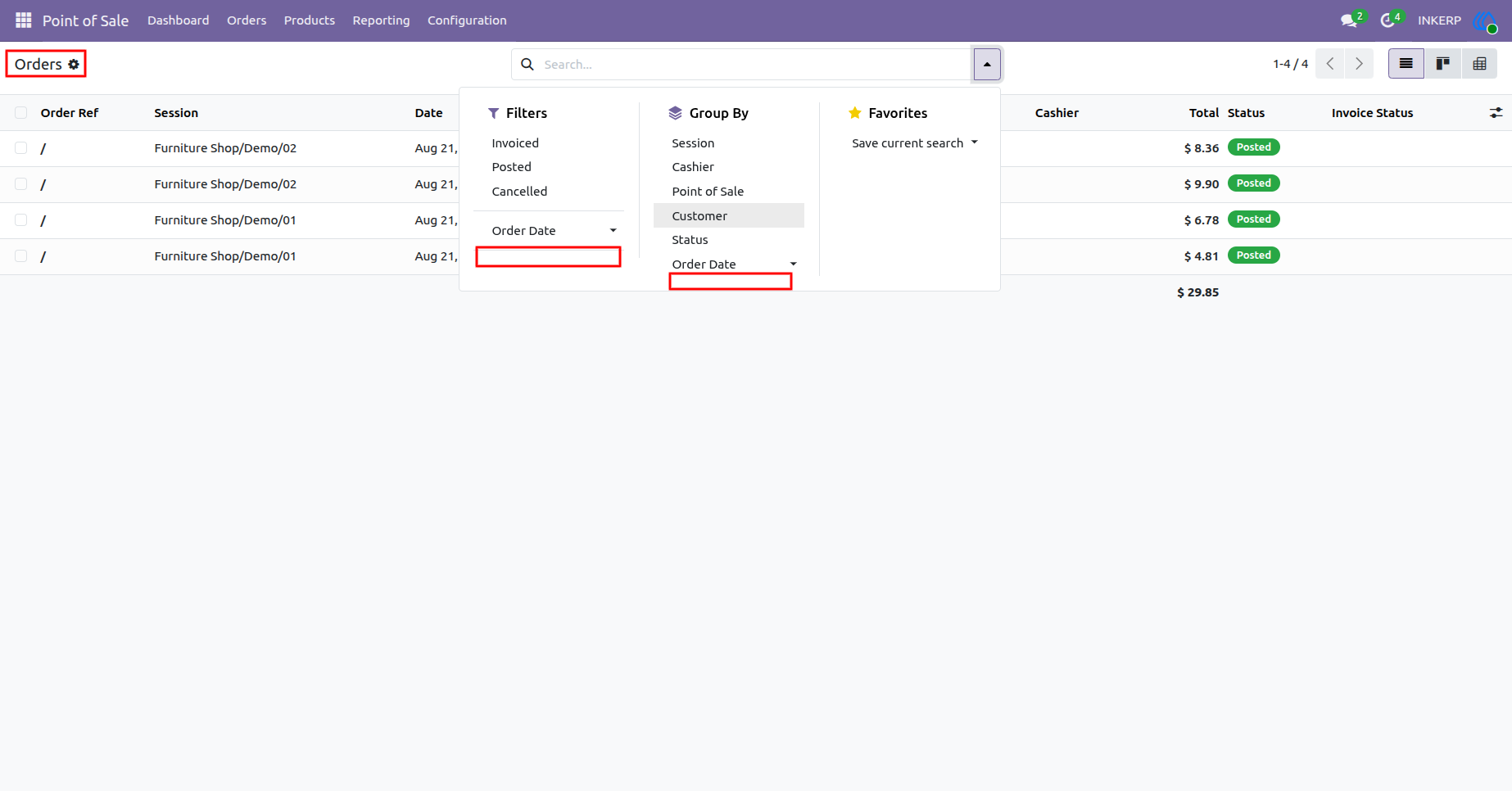Go to previous page of records
Viewport: 1512px width, 791px height.
click(x=1330, y=64)
